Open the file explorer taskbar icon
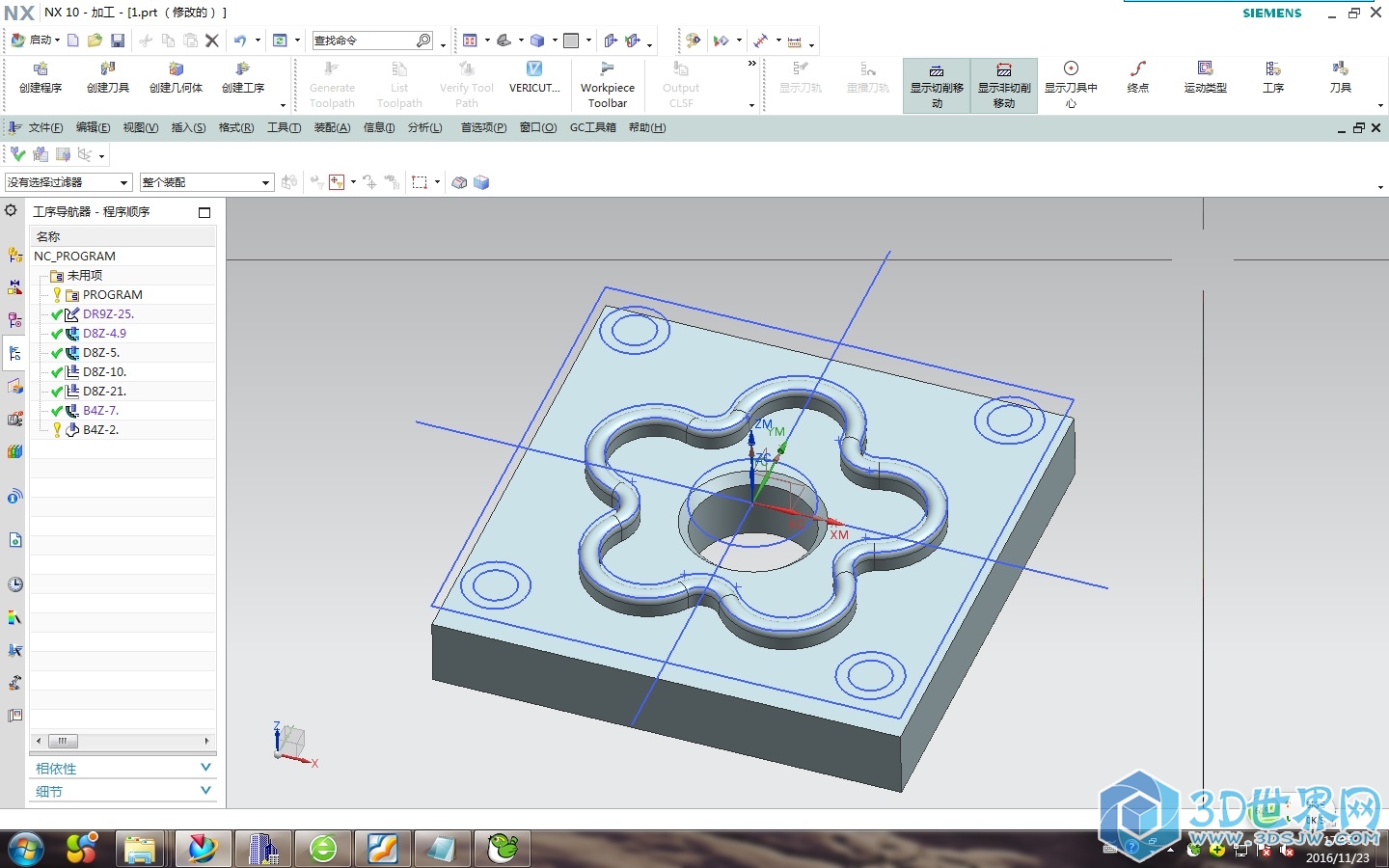This screenshot has width=1389, height=868. (141, 849)
